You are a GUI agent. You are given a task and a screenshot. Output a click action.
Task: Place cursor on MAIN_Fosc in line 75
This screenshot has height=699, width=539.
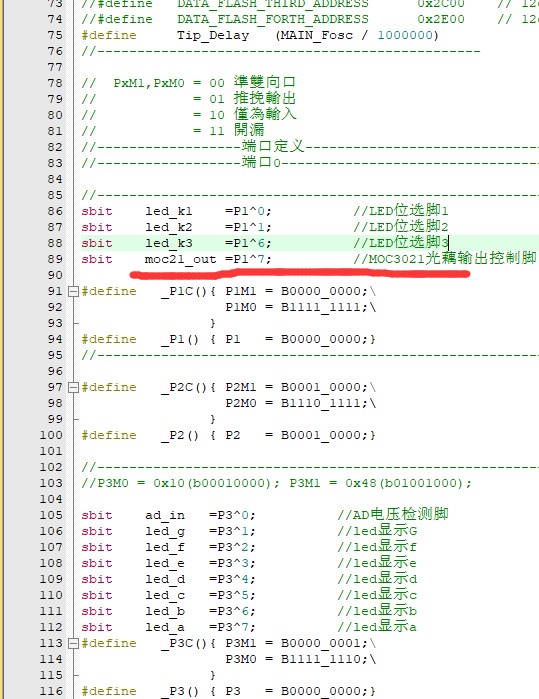(x=318, y=36)
